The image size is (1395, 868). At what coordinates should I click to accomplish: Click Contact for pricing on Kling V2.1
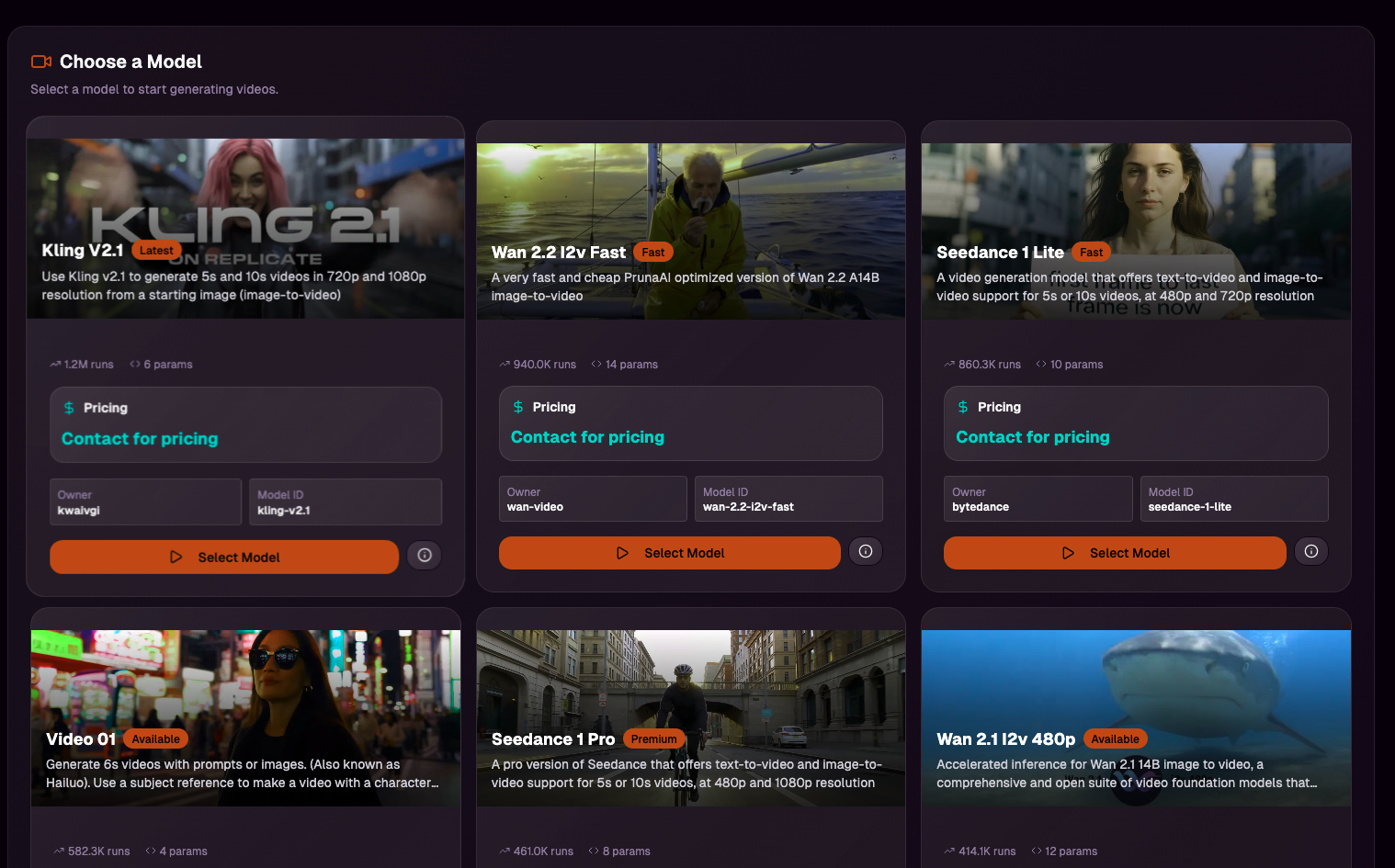(x=140, y=439)
